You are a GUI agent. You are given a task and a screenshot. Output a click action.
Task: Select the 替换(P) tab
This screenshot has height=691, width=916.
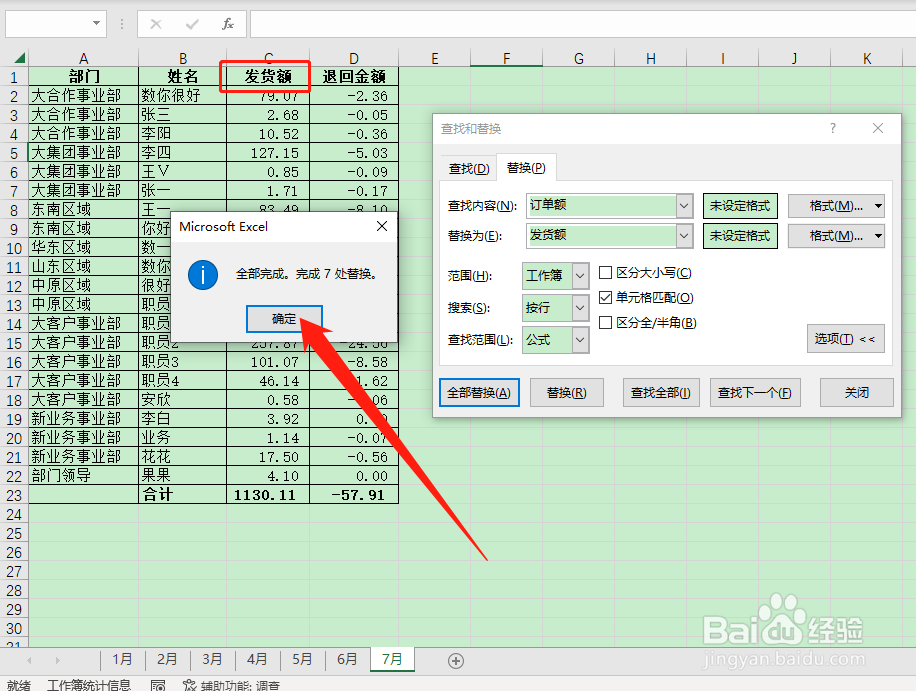526,168
